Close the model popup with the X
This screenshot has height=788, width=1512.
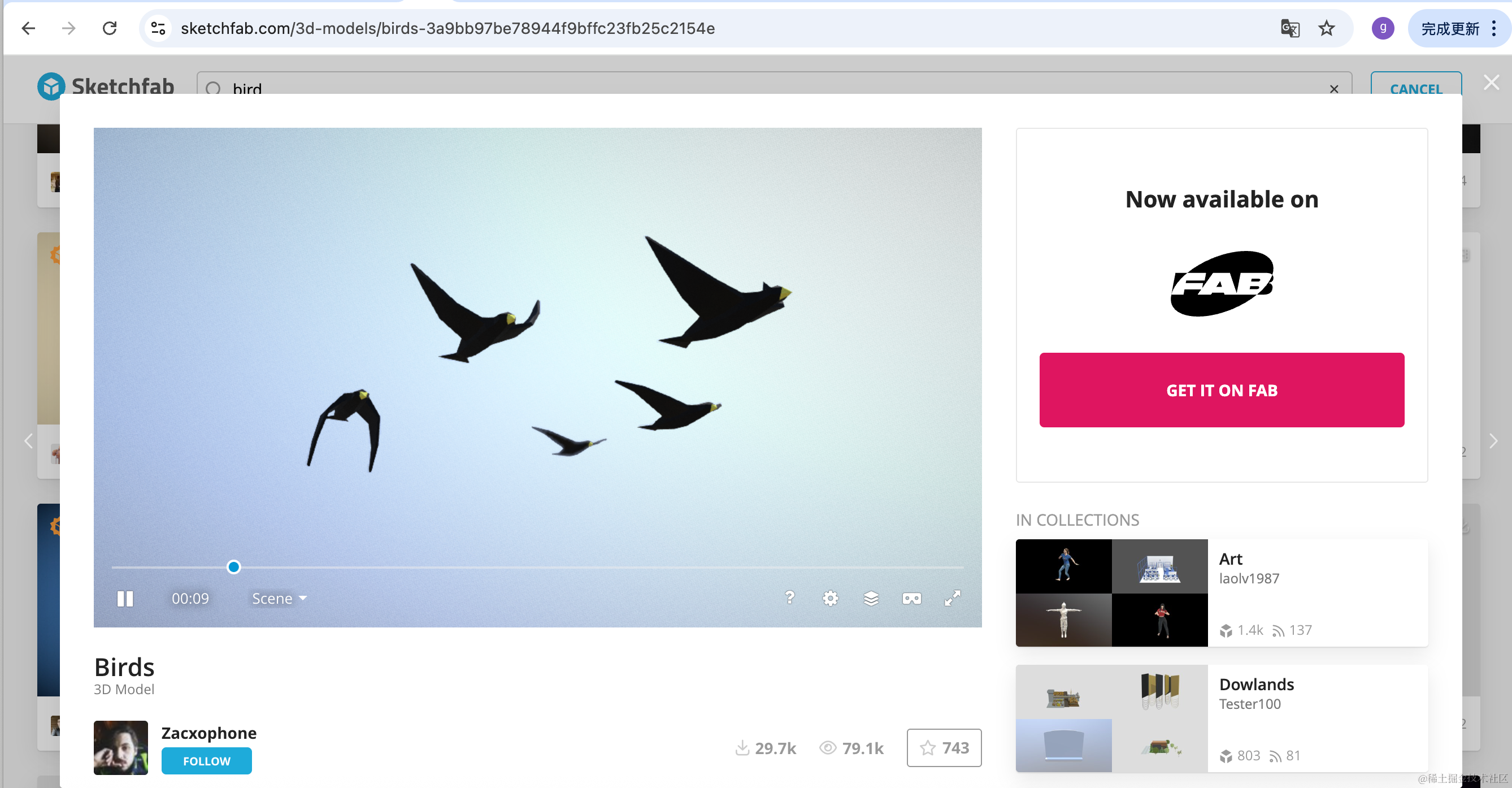[x=1491, y=83]
